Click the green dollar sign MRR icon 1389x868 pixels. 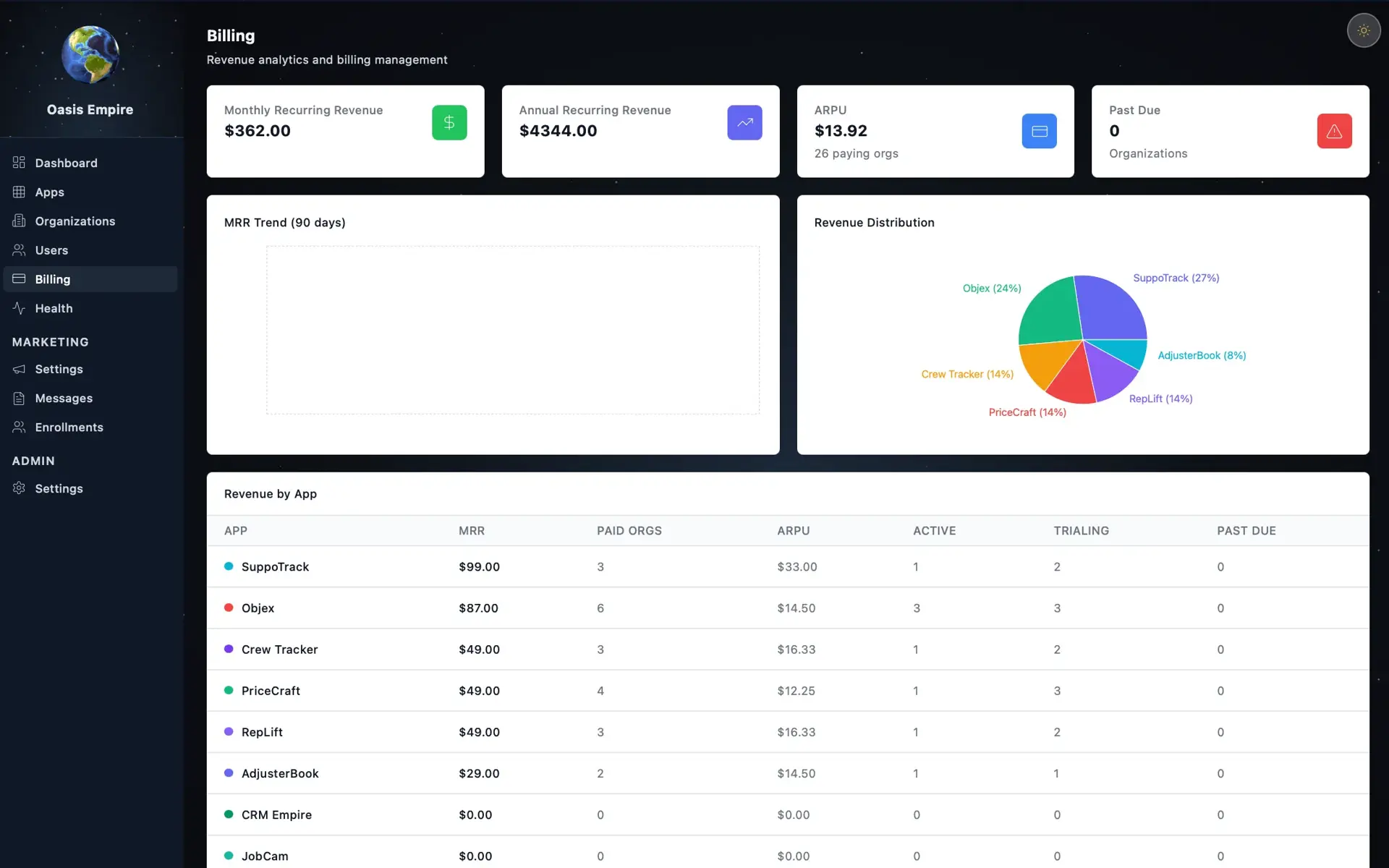tap(449, 122)
